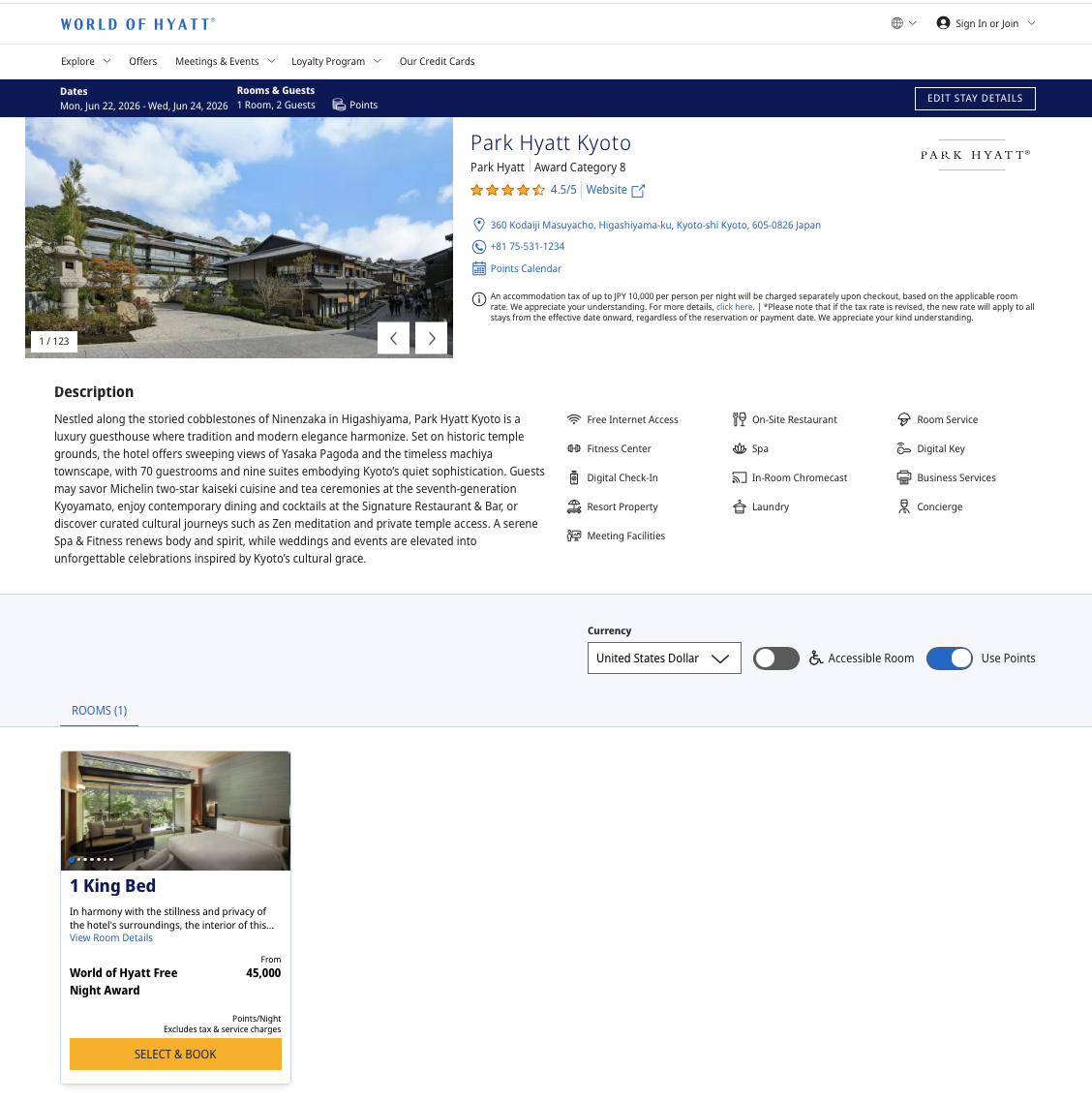Image resolution: width=1092 pixels, height=1102 pixels.
Task: Click the 'click here' tax details link
Action: click(x=735, y=307)
